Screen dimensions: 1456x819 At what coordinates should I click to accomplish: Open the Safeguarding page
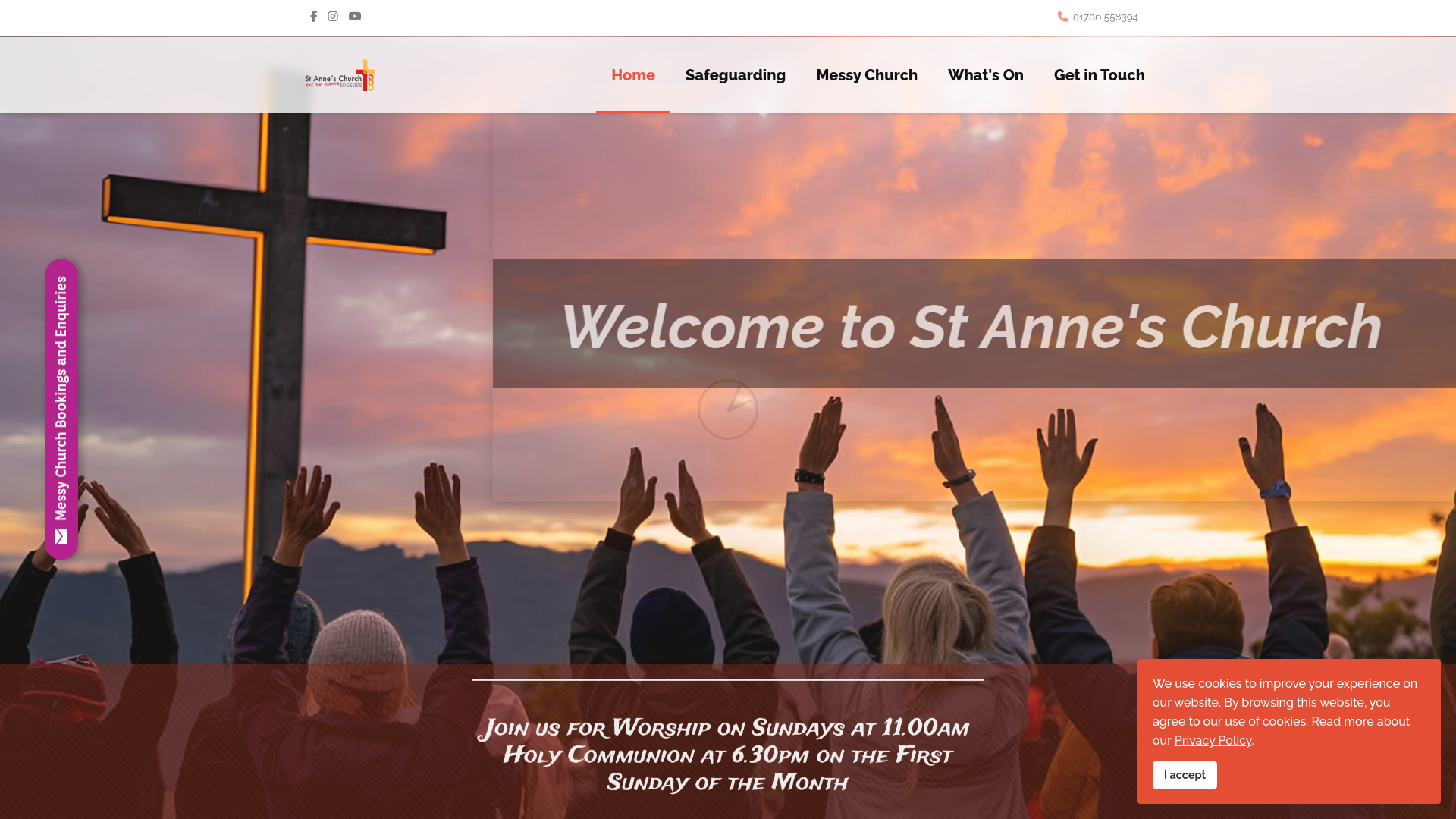tap(736, 75)
